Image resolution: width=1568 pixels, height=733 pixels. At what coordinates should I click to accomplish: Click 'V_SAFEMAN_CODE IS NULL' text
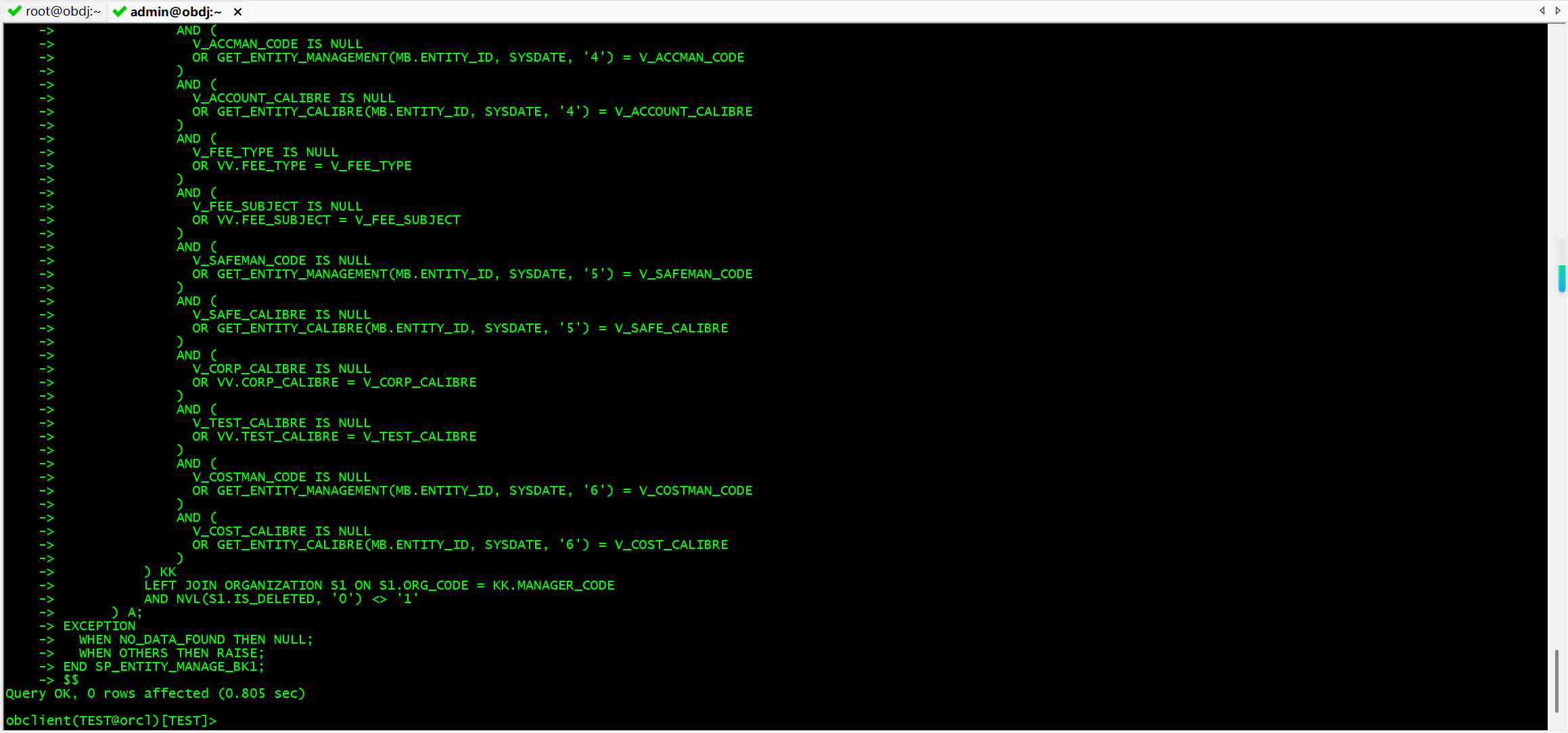[x=281, y=261]
